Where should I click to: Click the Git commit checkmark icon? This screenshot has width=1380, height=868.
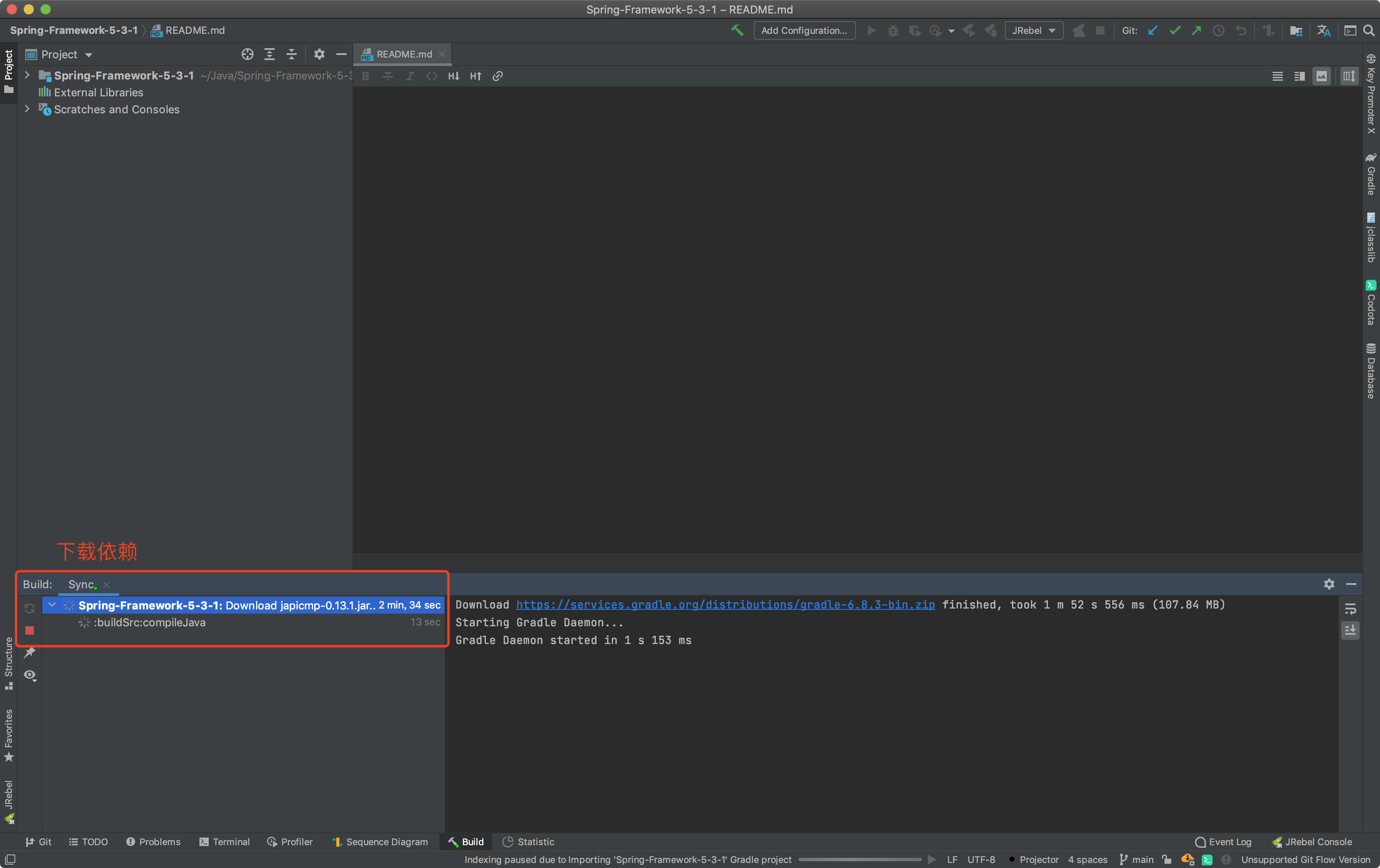1175,30
